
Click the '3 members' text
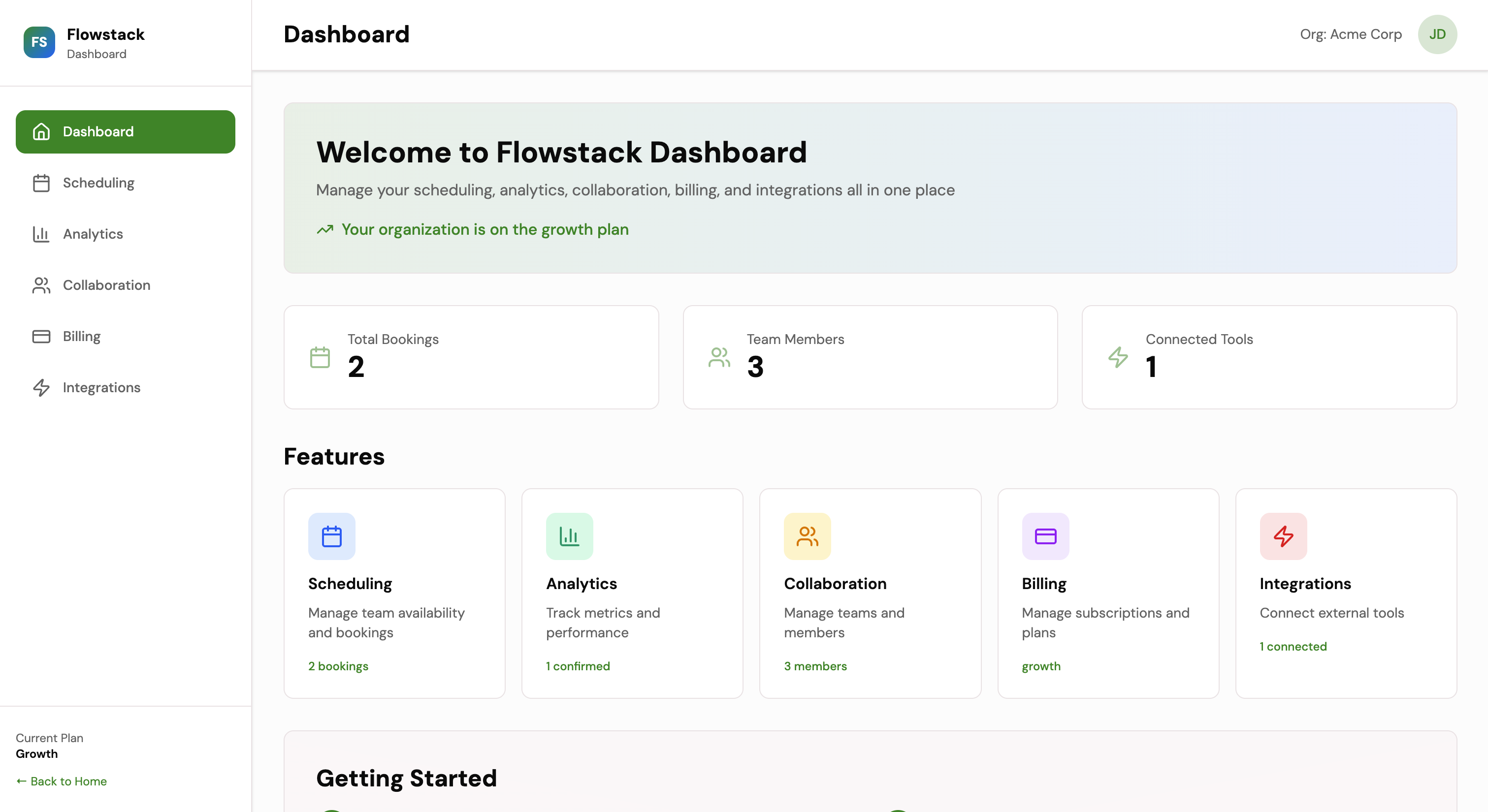[x=815, y=666]
